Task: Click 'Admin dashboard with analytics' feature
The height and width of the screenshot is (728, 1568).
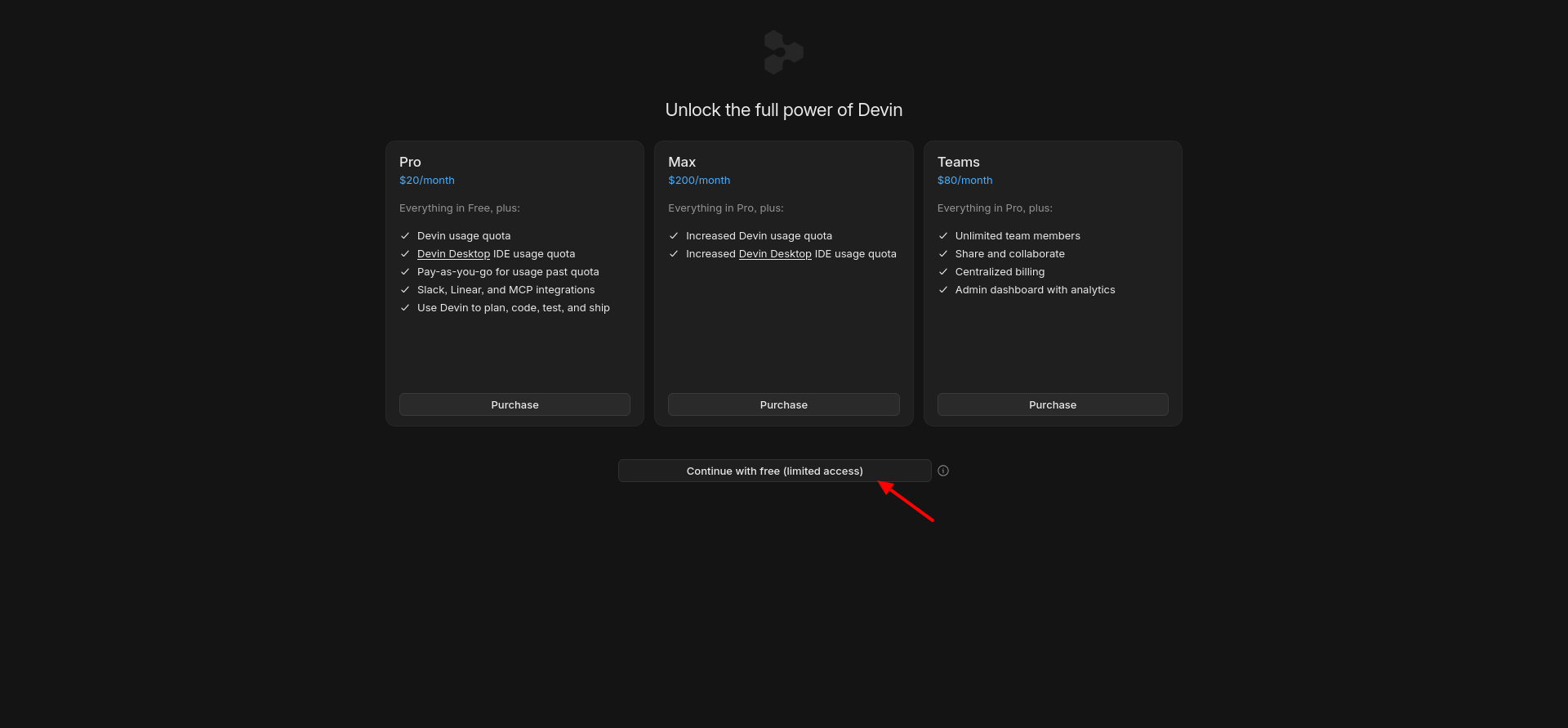Action: [1035, 290]
